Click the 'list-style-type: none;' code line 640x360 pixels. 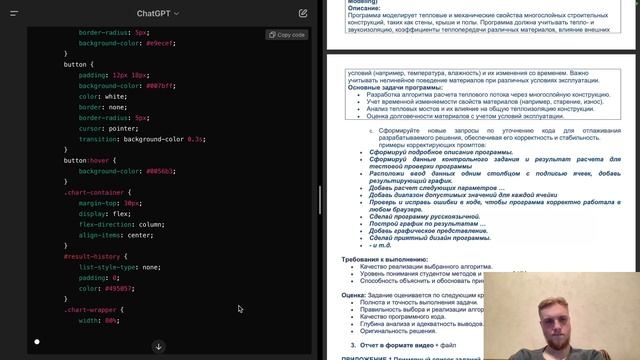[x=120, y=267]
